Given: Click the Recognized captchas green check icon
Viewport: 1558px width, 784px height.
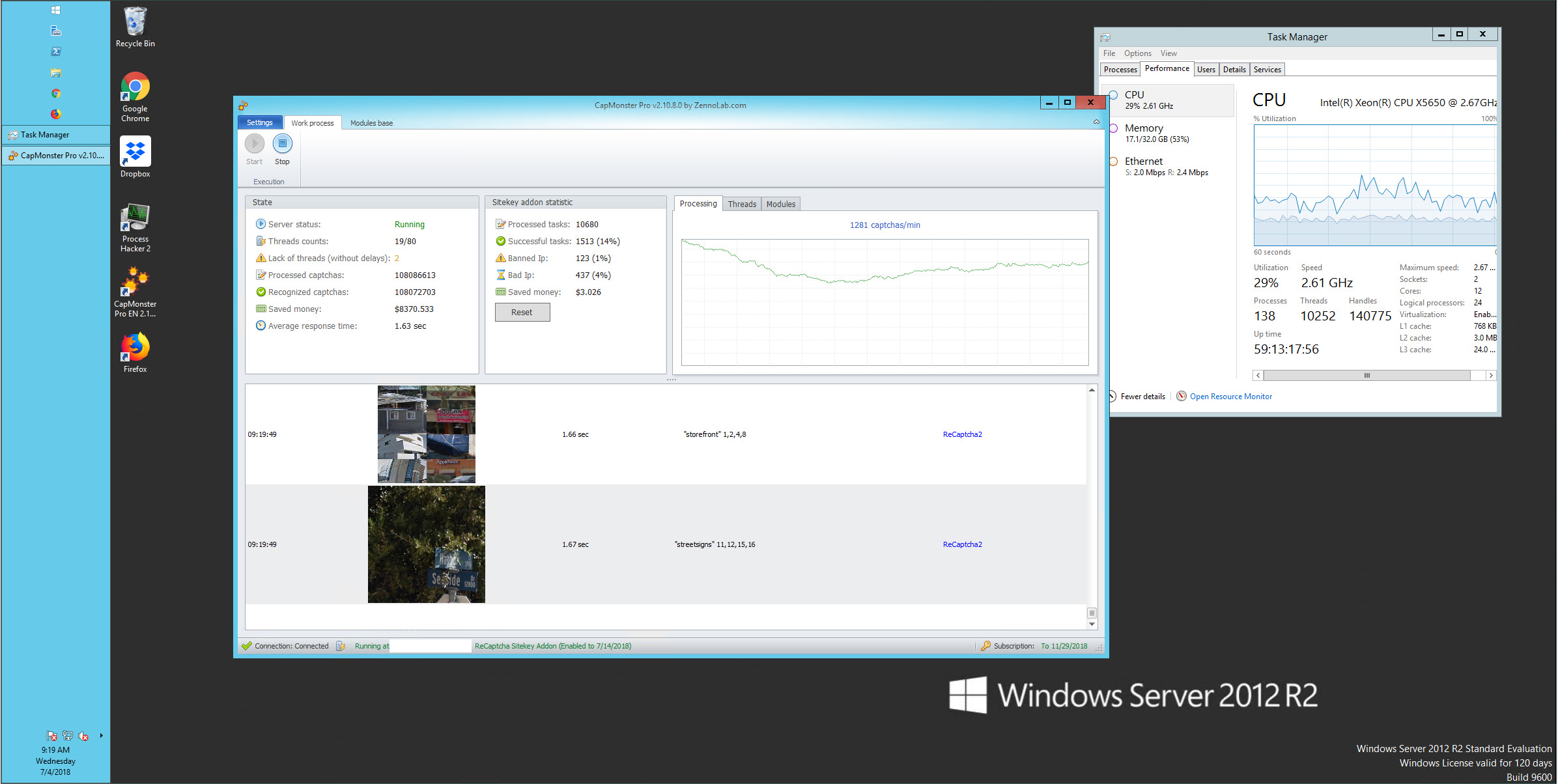Looking at the screenshot, I should [261, 292].
